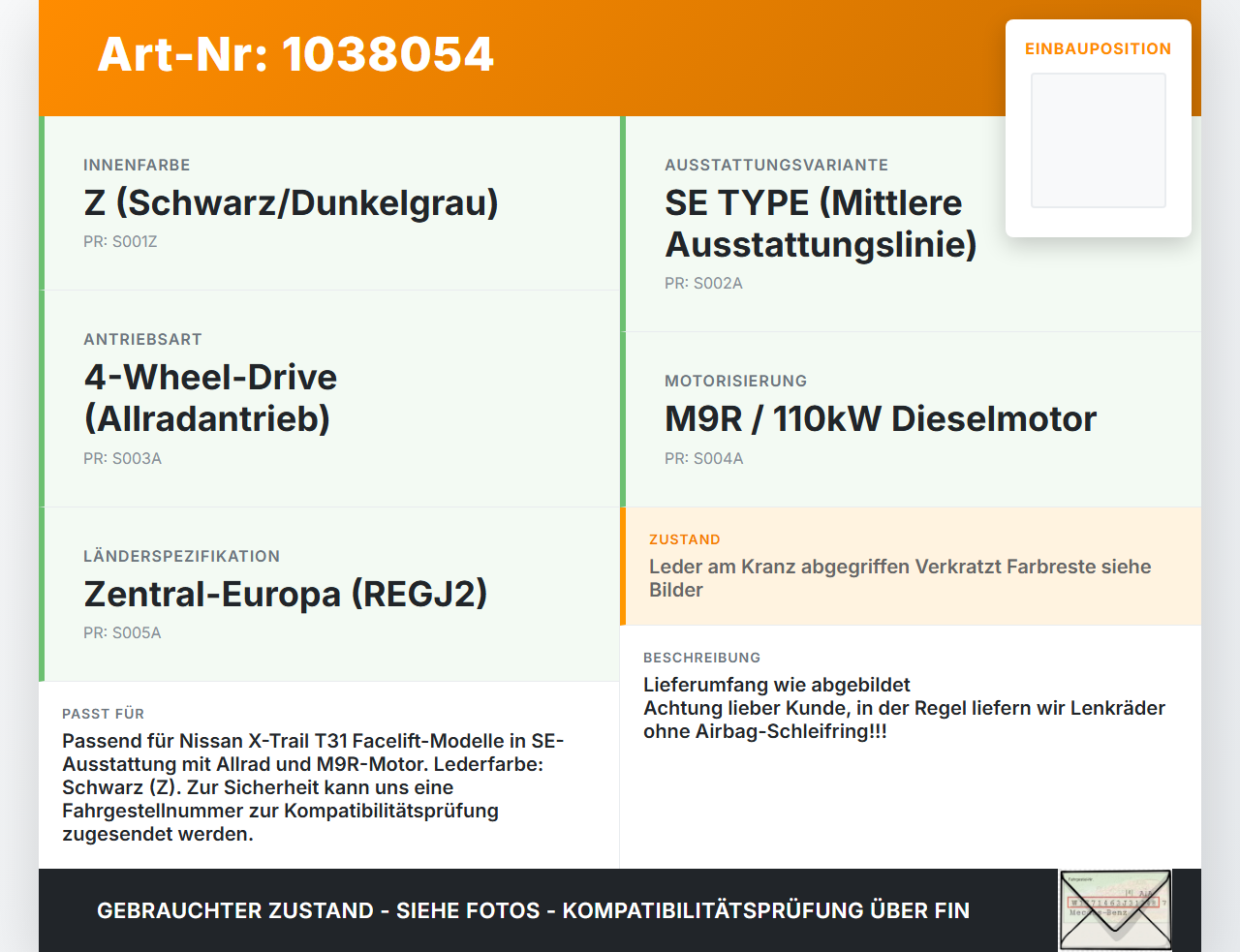Select M9R / 110kW Dieselmotor value
Screen dimensions: 1240x952
click(x=881, y=418)
